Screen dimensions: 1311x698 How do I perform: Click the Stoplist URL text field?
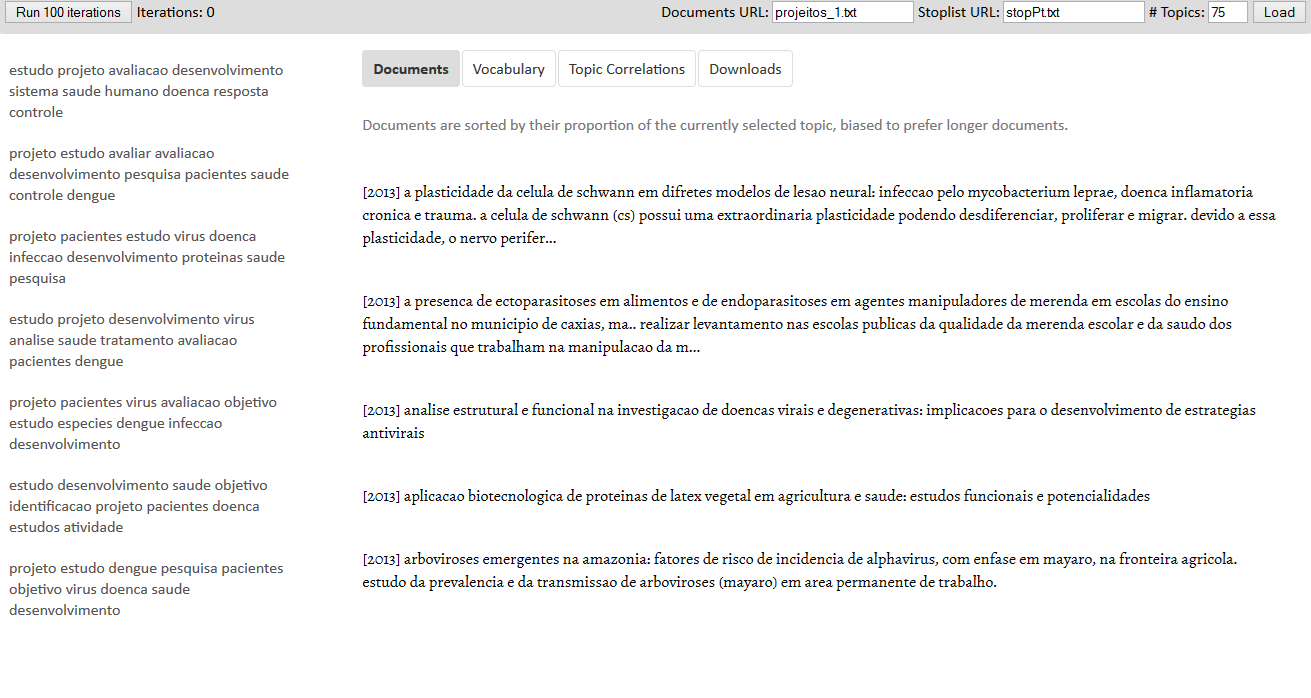[1073, 13]
